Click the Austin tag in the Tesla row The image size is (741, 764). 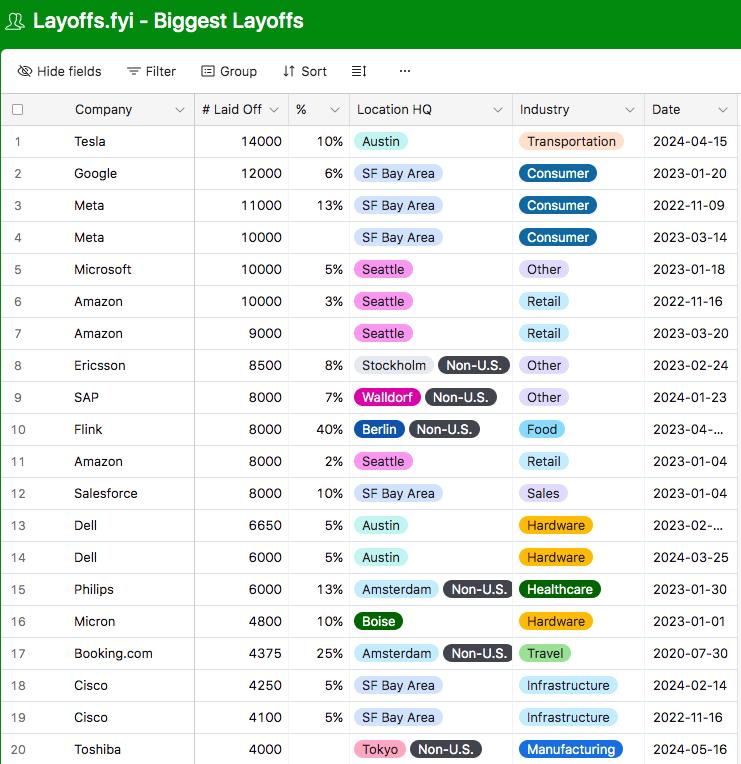point(380,141)
